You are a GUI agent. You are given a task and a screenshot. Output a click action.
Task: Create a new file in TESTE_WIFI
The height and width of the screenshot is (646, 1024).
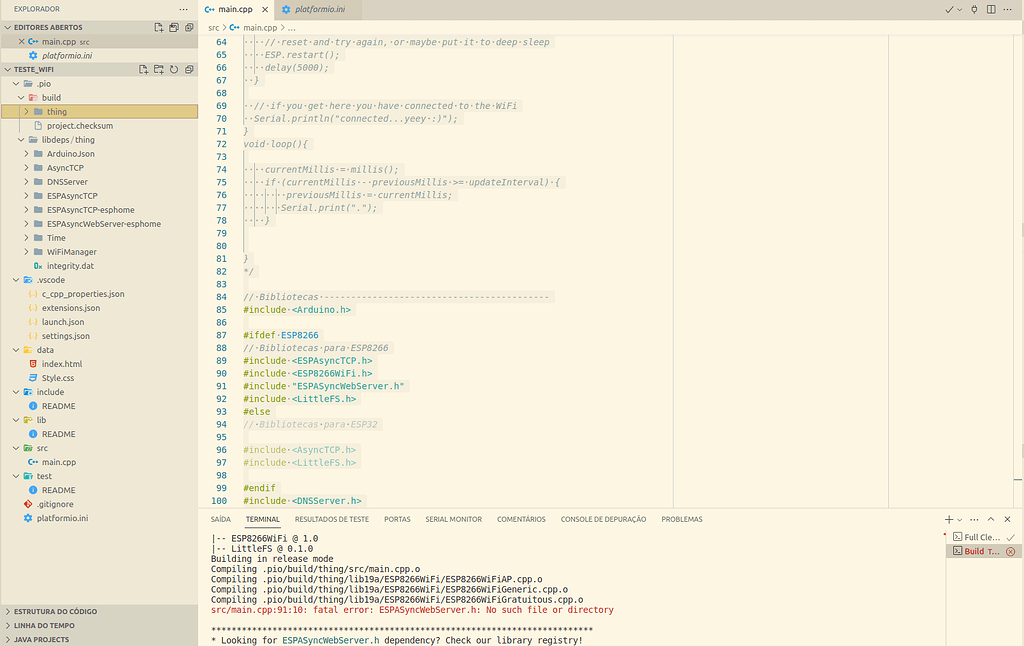click(144, 69)
